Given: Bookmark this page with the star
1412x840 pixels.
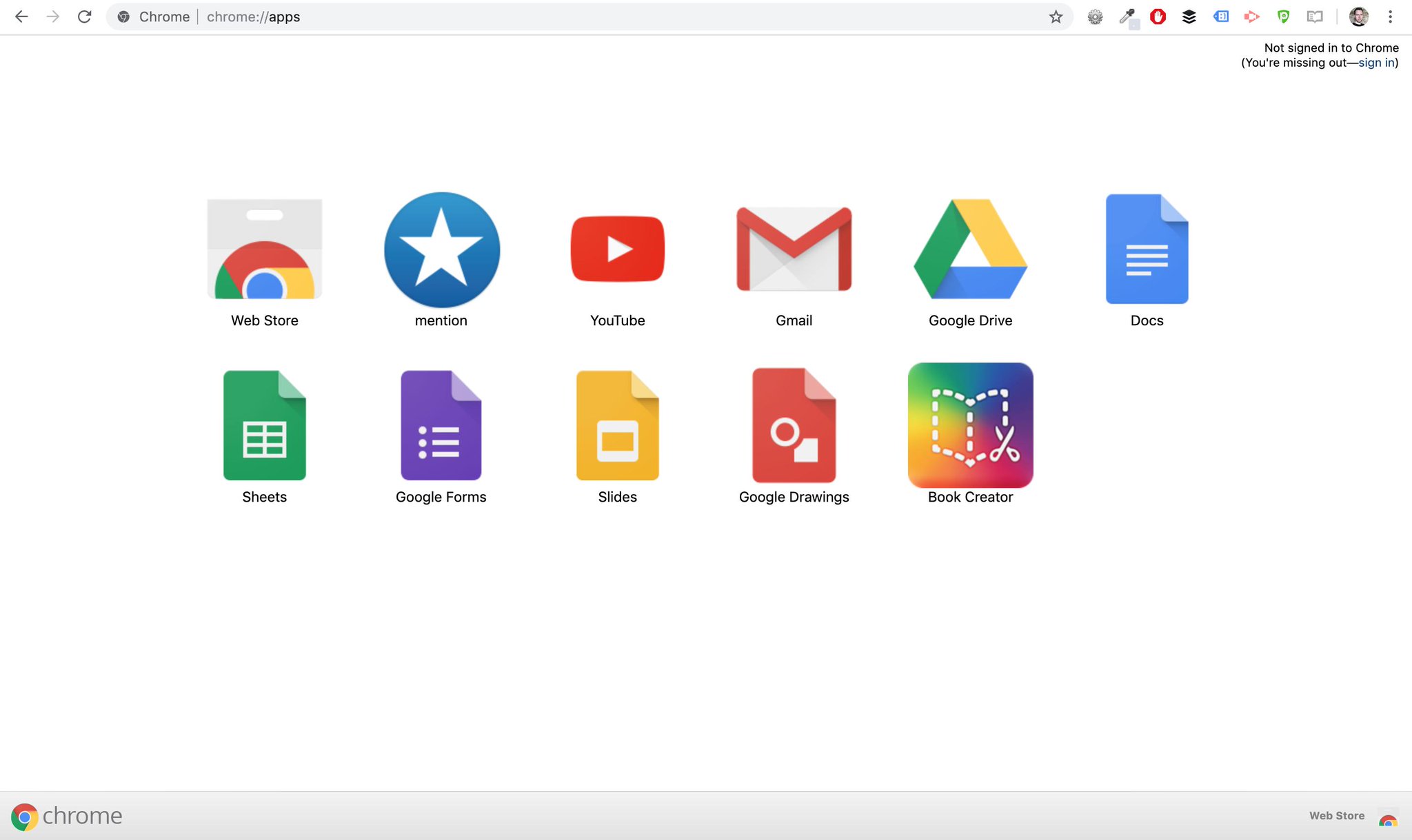Looking at the screenshot, I should [x=1056, y=17].
